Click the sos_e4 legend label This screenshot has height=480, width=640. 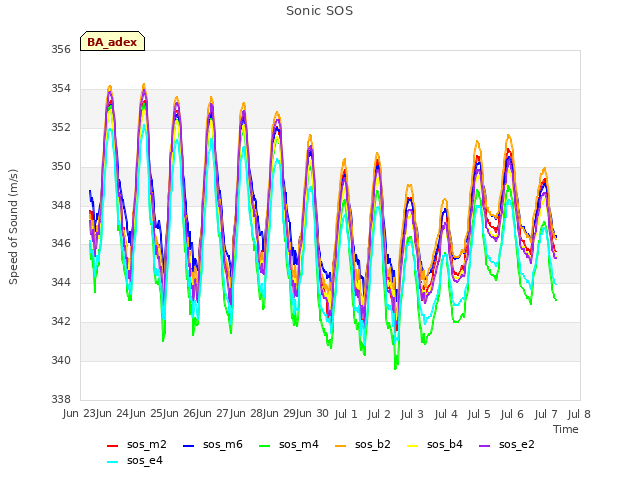point(144,460)
